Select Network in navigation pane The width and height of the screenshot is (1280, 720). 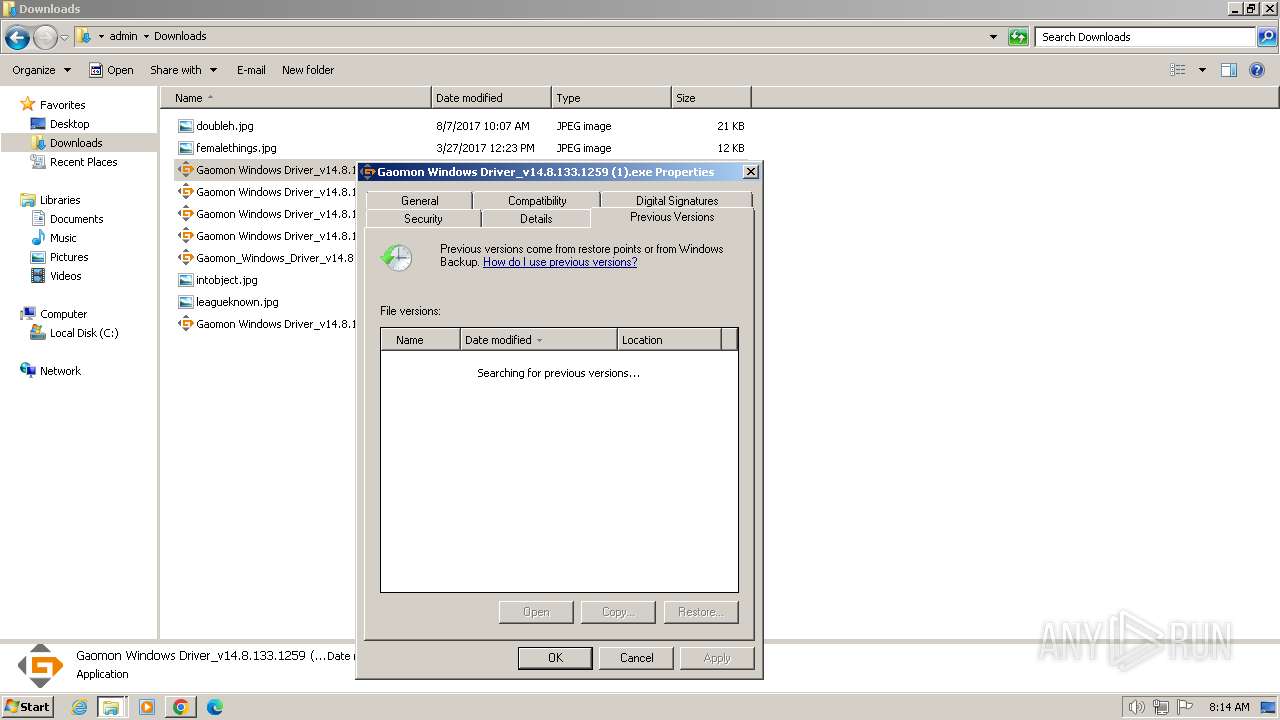pos(60,371)
